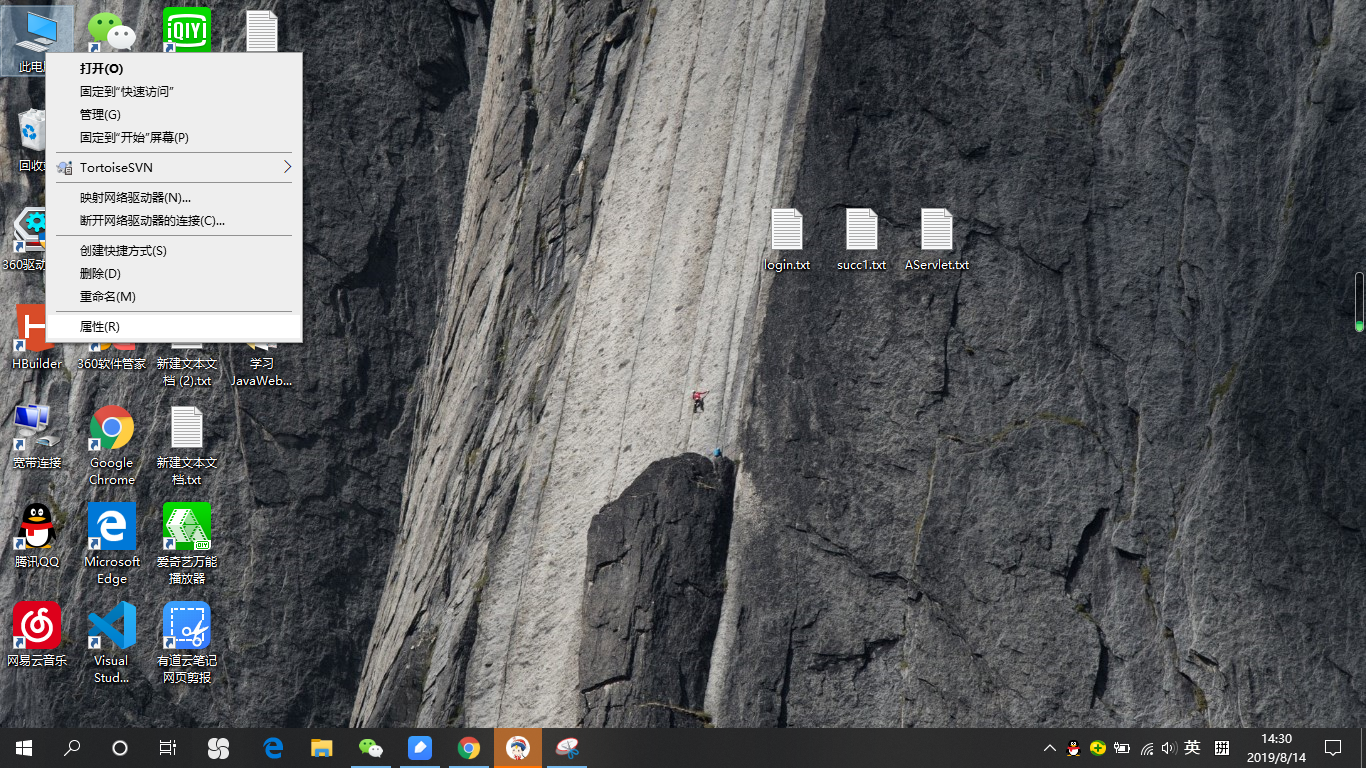Click the fan-shaped app taskbar icon
1366x768 pixels.
pos(218,748)
